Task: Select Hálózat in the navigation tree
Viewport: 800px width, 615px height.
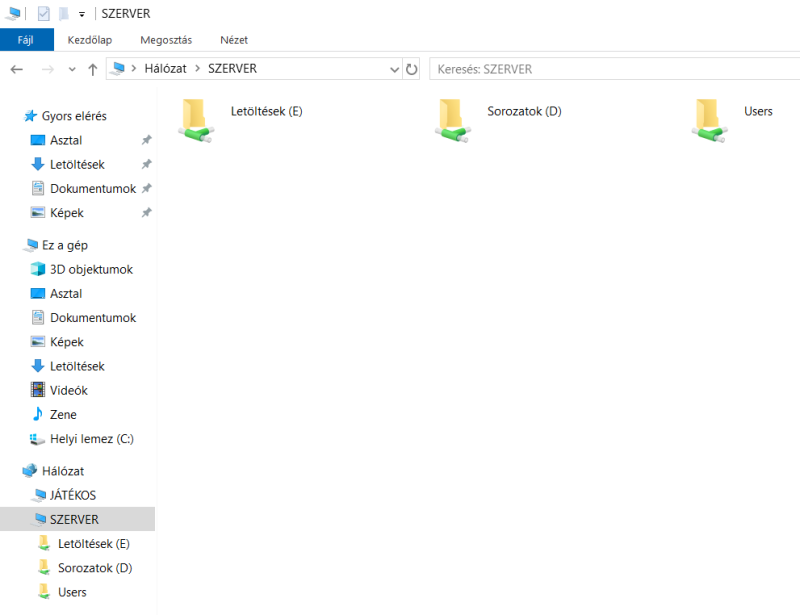Action: (x=63, y=471)
